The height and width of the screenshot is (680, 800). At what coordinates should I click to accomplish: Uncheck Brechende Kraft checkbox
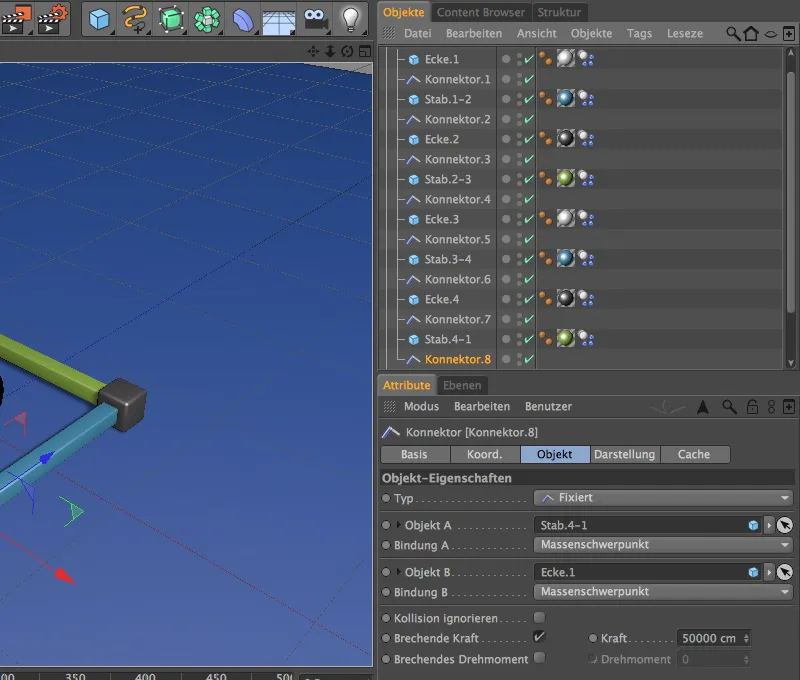tap(539, 637)
